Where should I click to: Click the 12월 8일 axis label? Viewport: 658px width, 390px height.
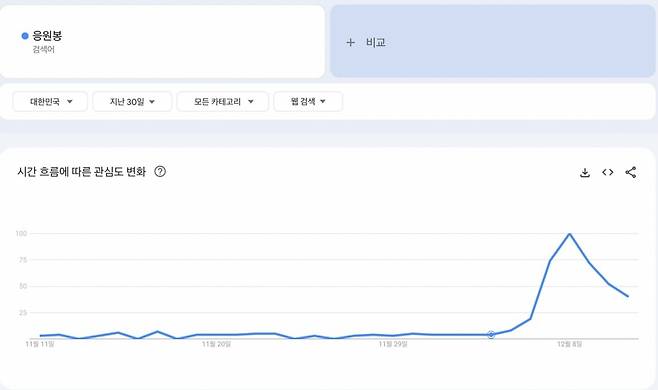coord(569,344)
